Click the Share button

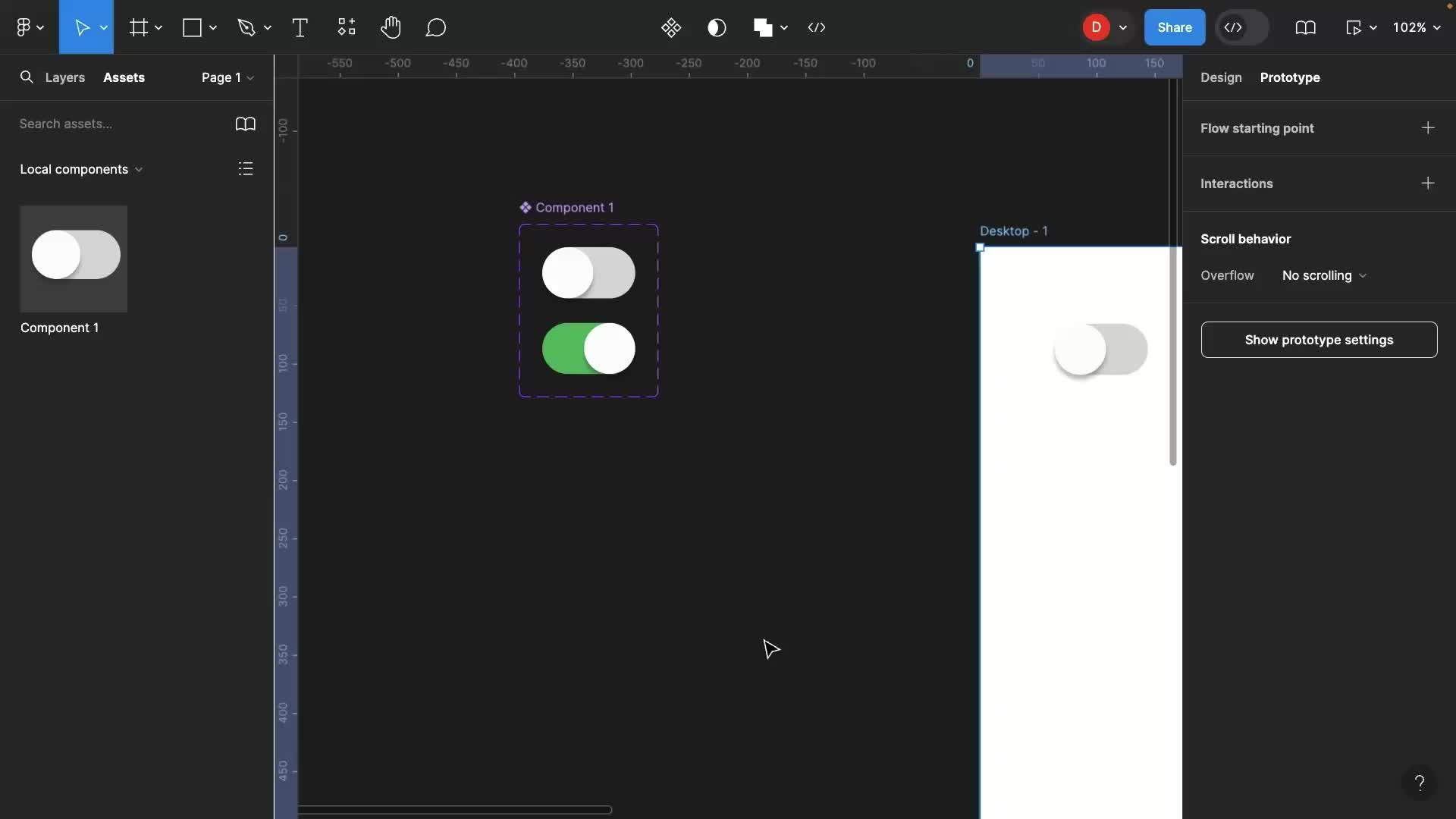(x=1174, y=27)
